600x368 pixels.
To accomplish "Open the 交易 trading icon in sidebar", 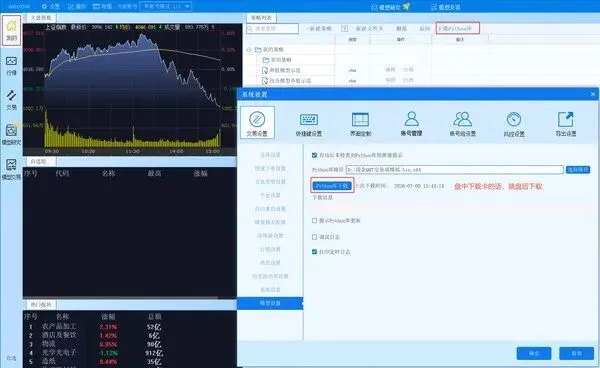I will coord(11,99).
